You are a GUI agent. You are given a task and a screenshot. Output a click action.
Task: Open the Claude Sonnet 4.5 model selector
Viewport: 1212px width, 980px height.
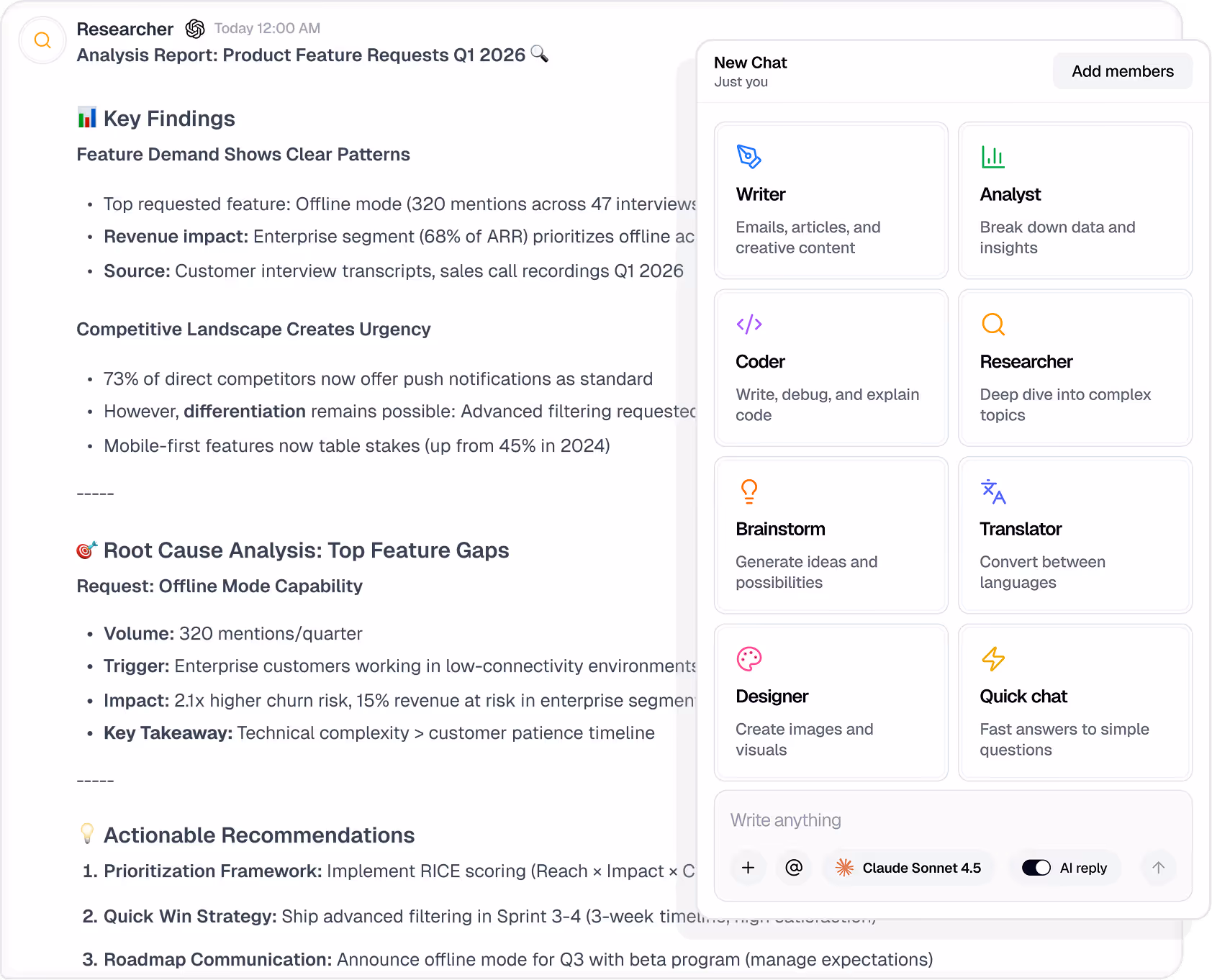pyautogui.click(x=908, y=868)
